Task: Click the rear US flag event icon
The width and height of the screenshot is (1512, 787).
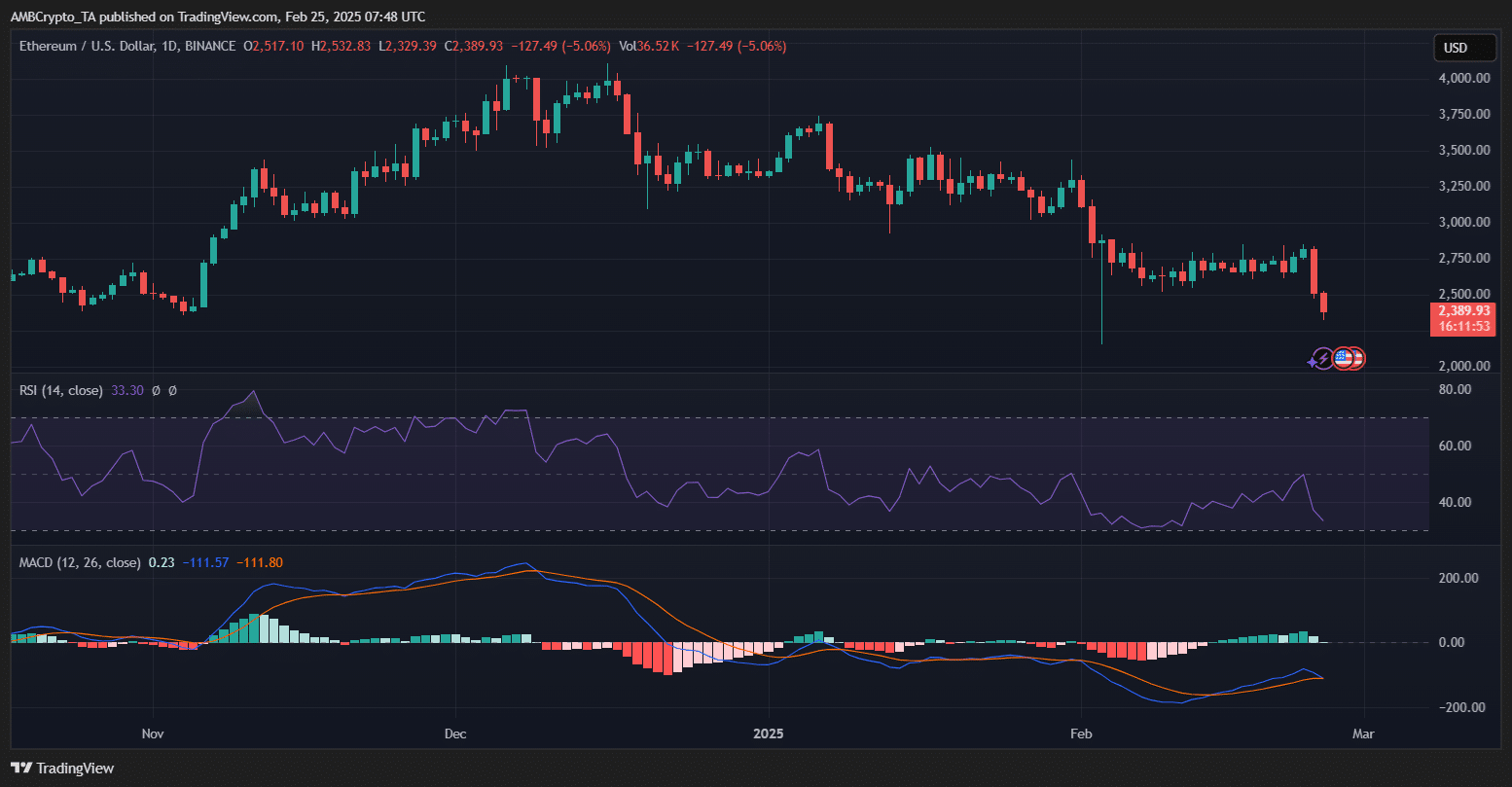Action: click(1357, 358)
